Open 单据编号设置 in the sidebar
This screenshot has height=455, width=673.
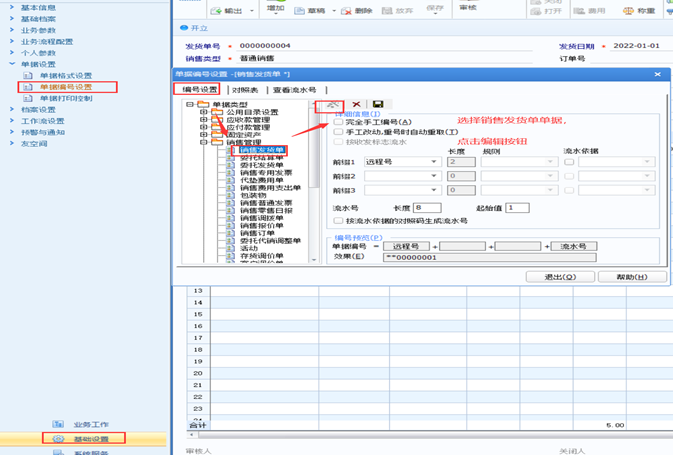[x=66, y=87]
